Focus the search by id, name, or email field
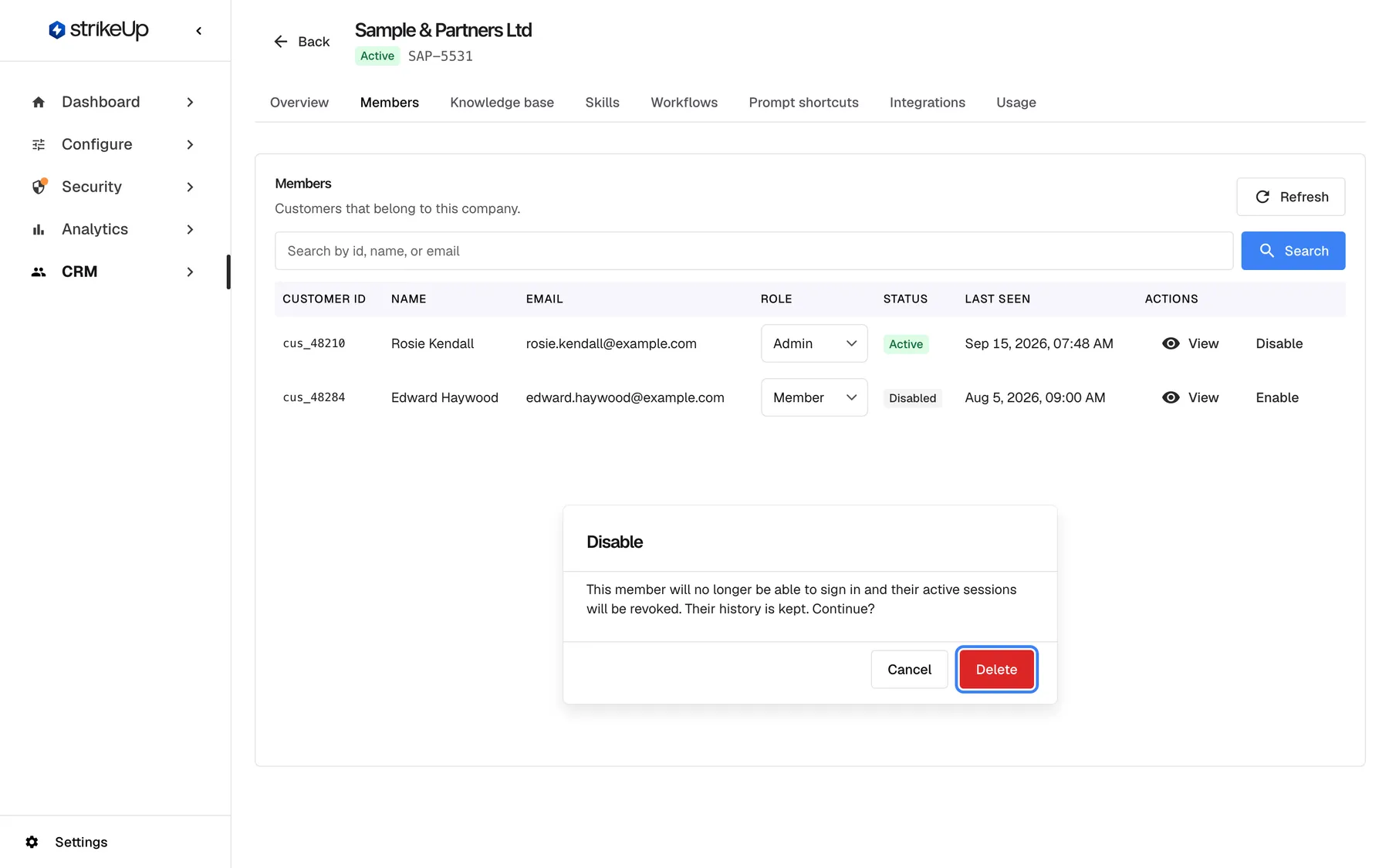The width and height of the screenshot is (1389, 868). coord(754,251)
